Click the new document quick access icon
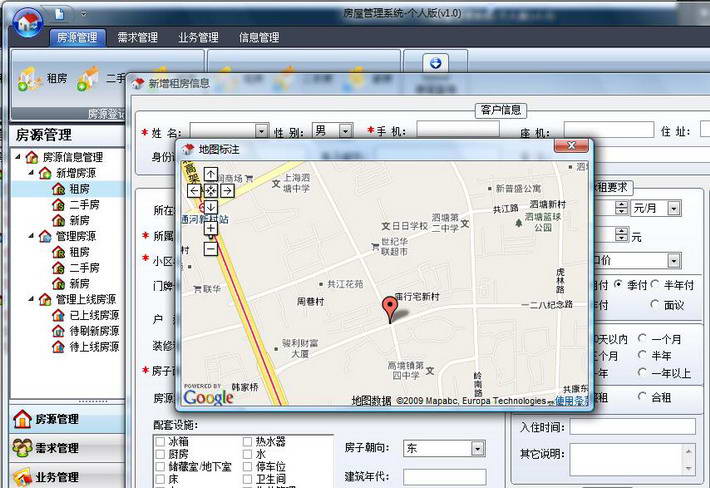Screen dimensions: 710x488 pos(59,14)
